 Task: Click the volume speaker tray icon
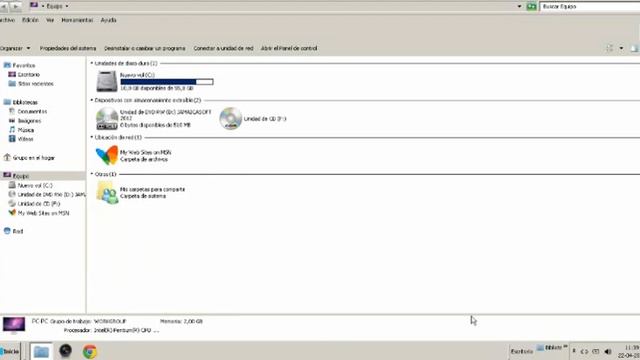608,351
